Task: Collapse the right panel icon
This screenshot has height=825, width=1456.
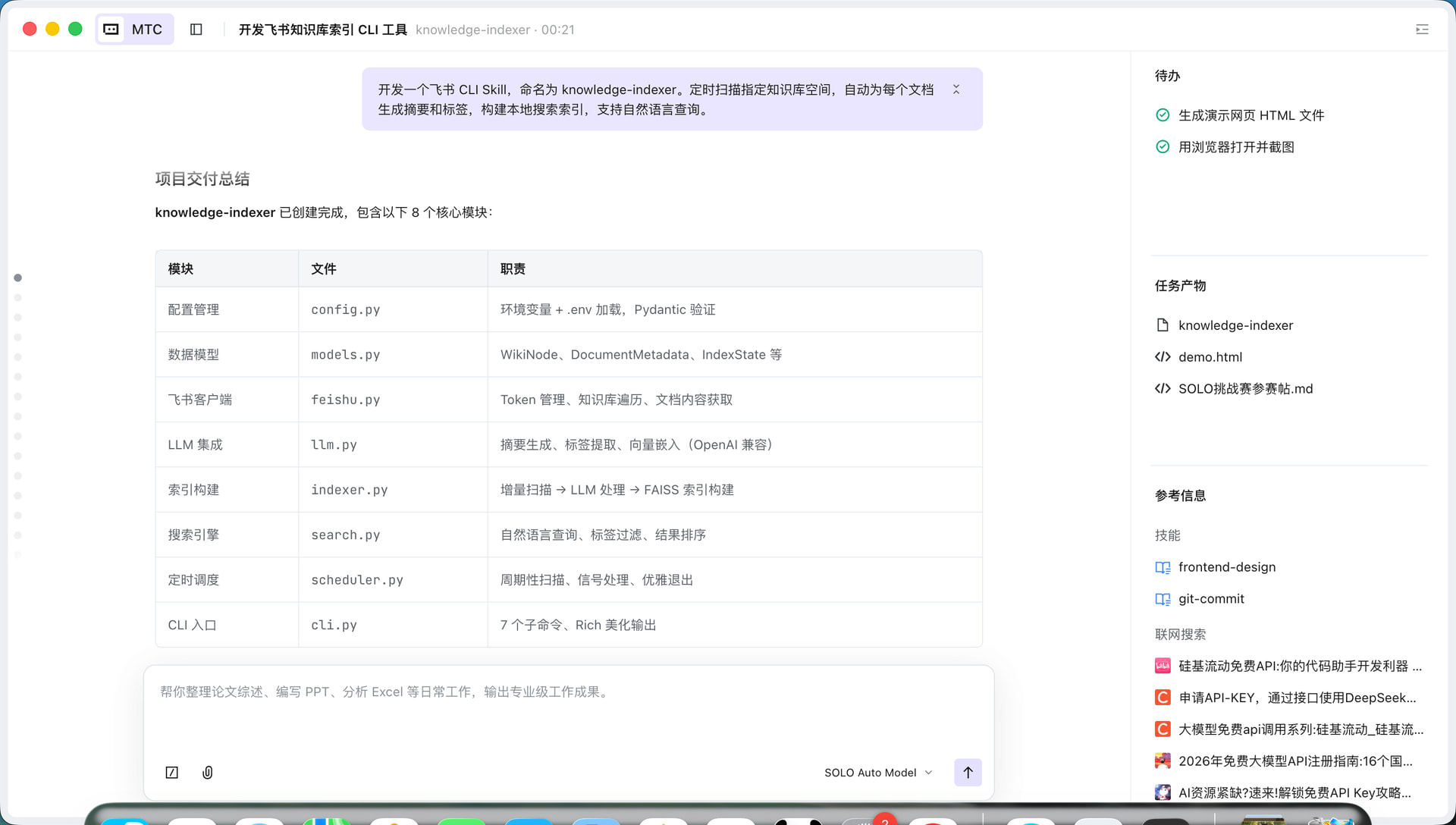Action: click(1422, 30)
